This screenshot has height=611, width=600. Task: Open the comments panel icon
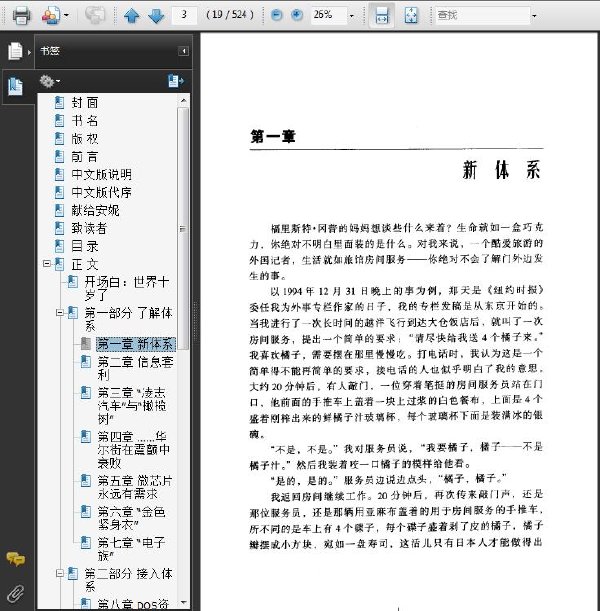16,559
